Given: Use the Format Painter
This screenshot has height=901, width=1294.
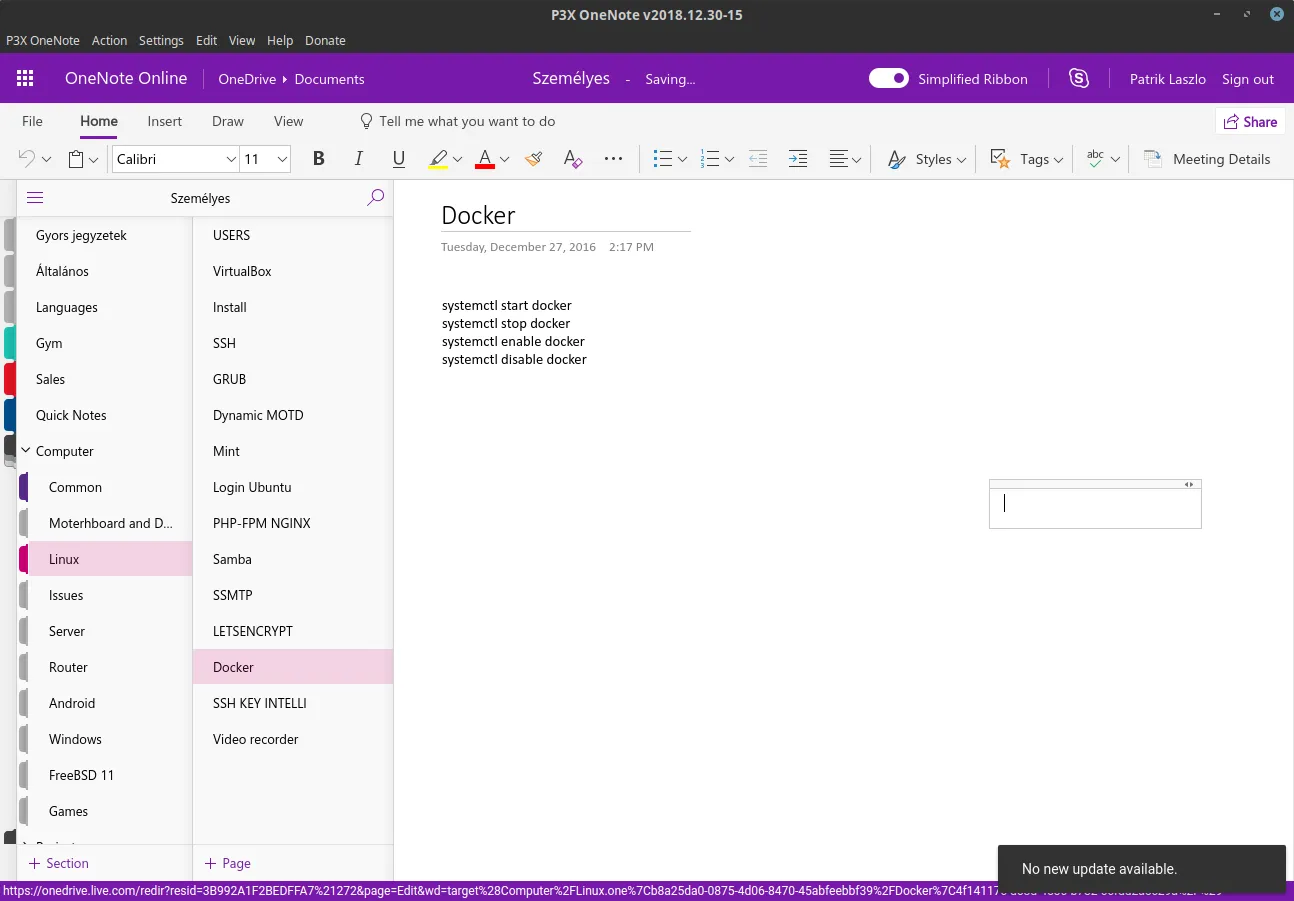Looking at the screenshot, I should pos(533,158).
